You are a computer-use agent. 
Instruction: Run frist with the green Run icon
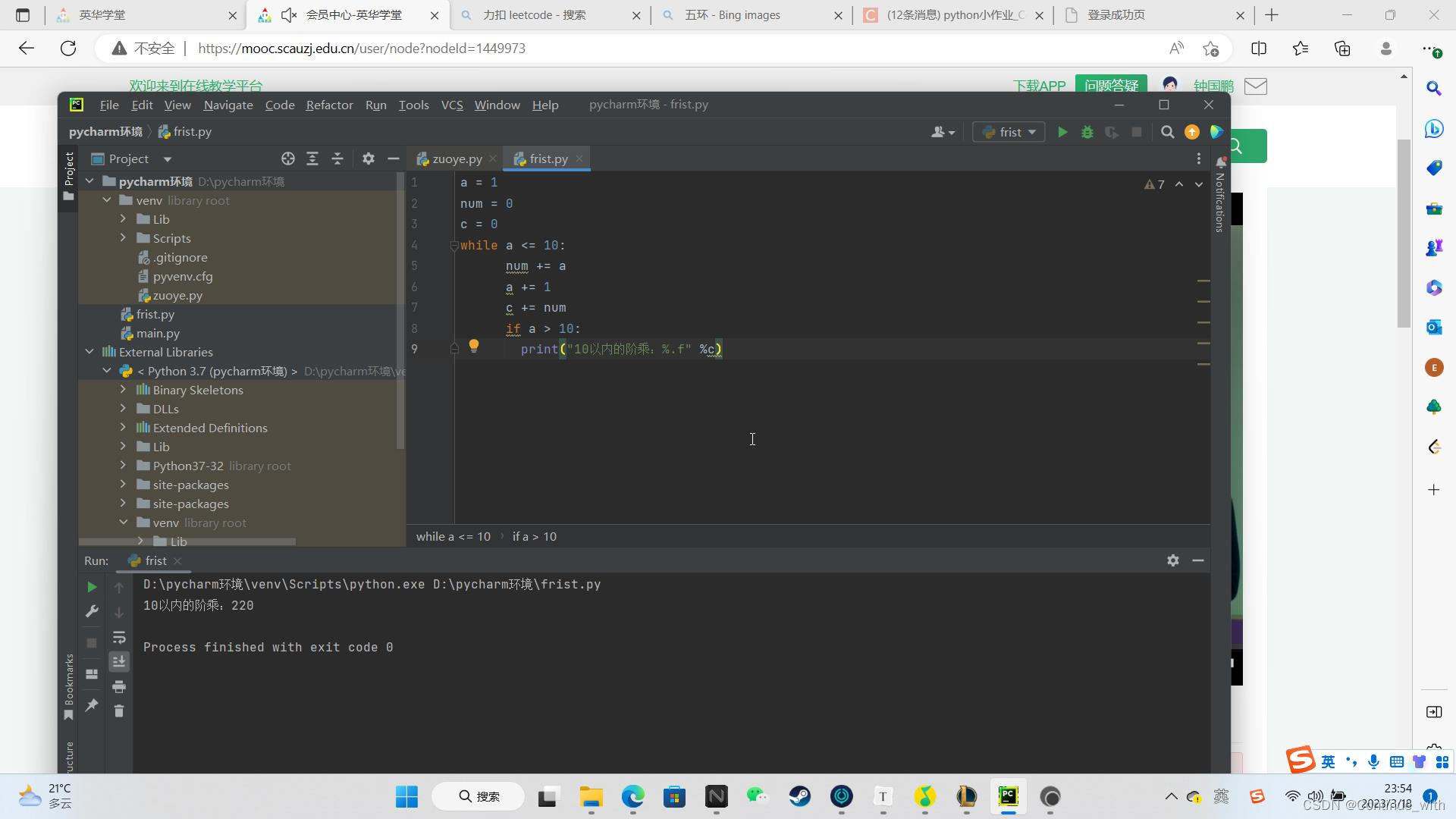click(1062, 132)
